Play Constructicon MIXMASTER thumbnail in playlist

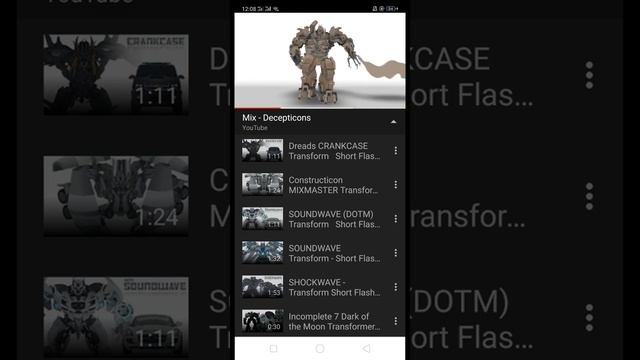(262, 184)
